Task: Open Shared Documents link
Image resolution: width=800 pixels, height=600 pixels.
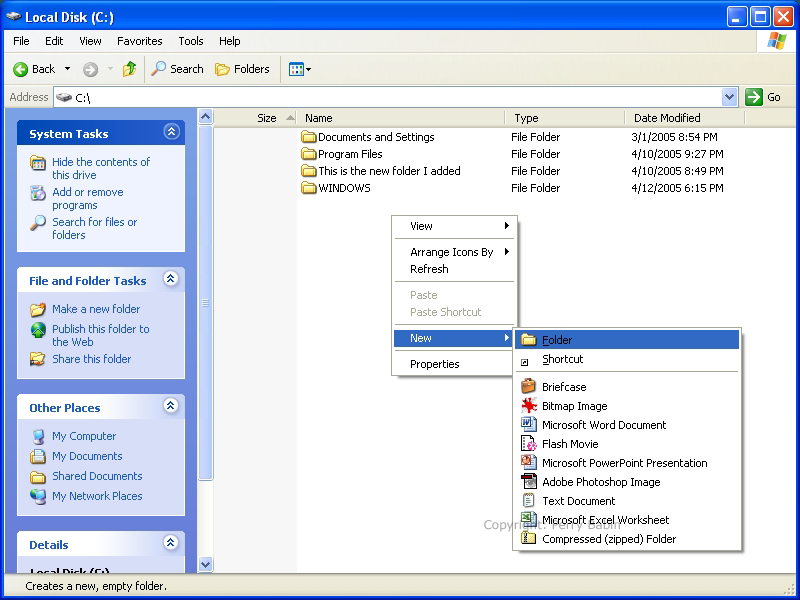Action: coord(97,476)
